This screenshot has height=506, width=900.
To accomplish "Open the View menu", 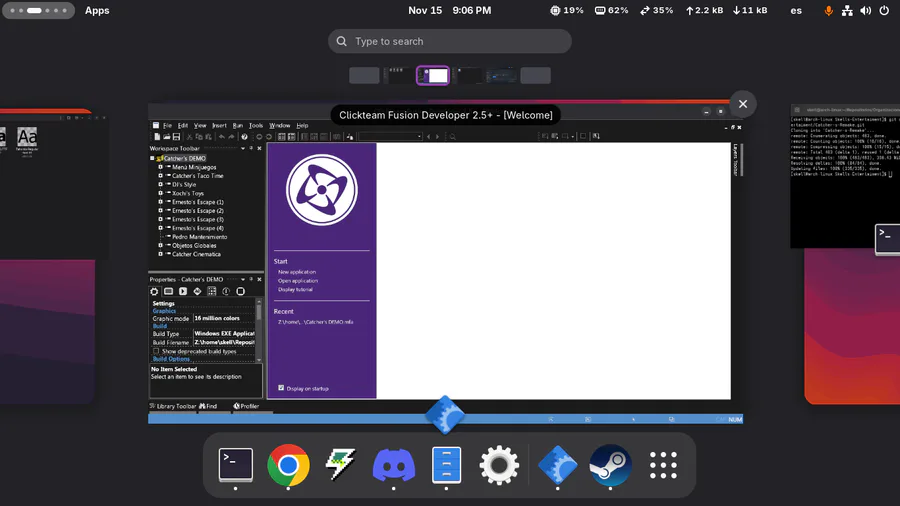I will click(x=200, y=126).
